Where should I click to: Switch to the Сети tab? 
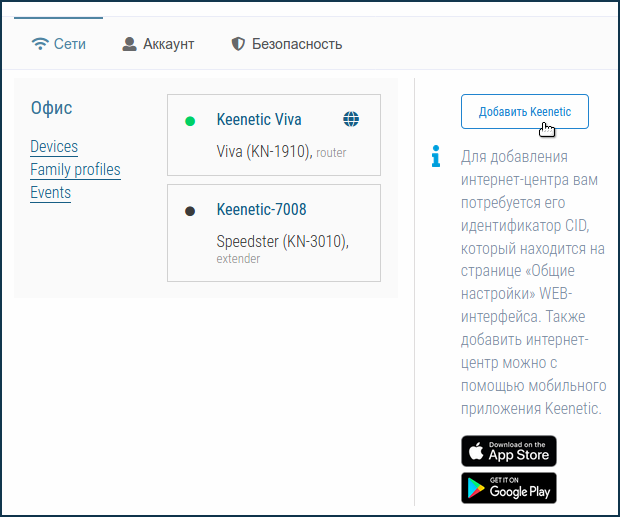[x=59, y=44]
